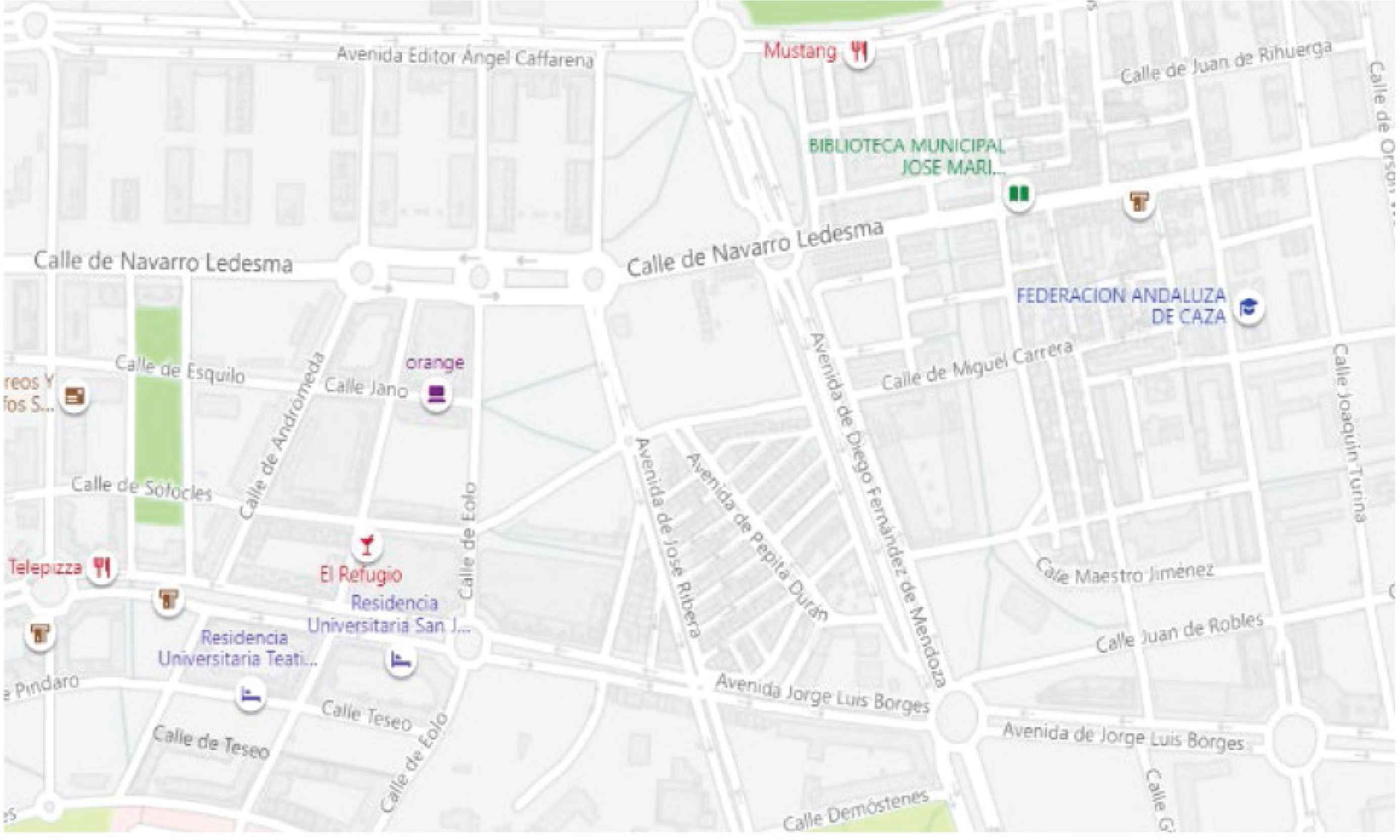Select landmark icon below the Telepizza roundabout
The width and height of the screenshot is (1400, 840).
point(40,634)
